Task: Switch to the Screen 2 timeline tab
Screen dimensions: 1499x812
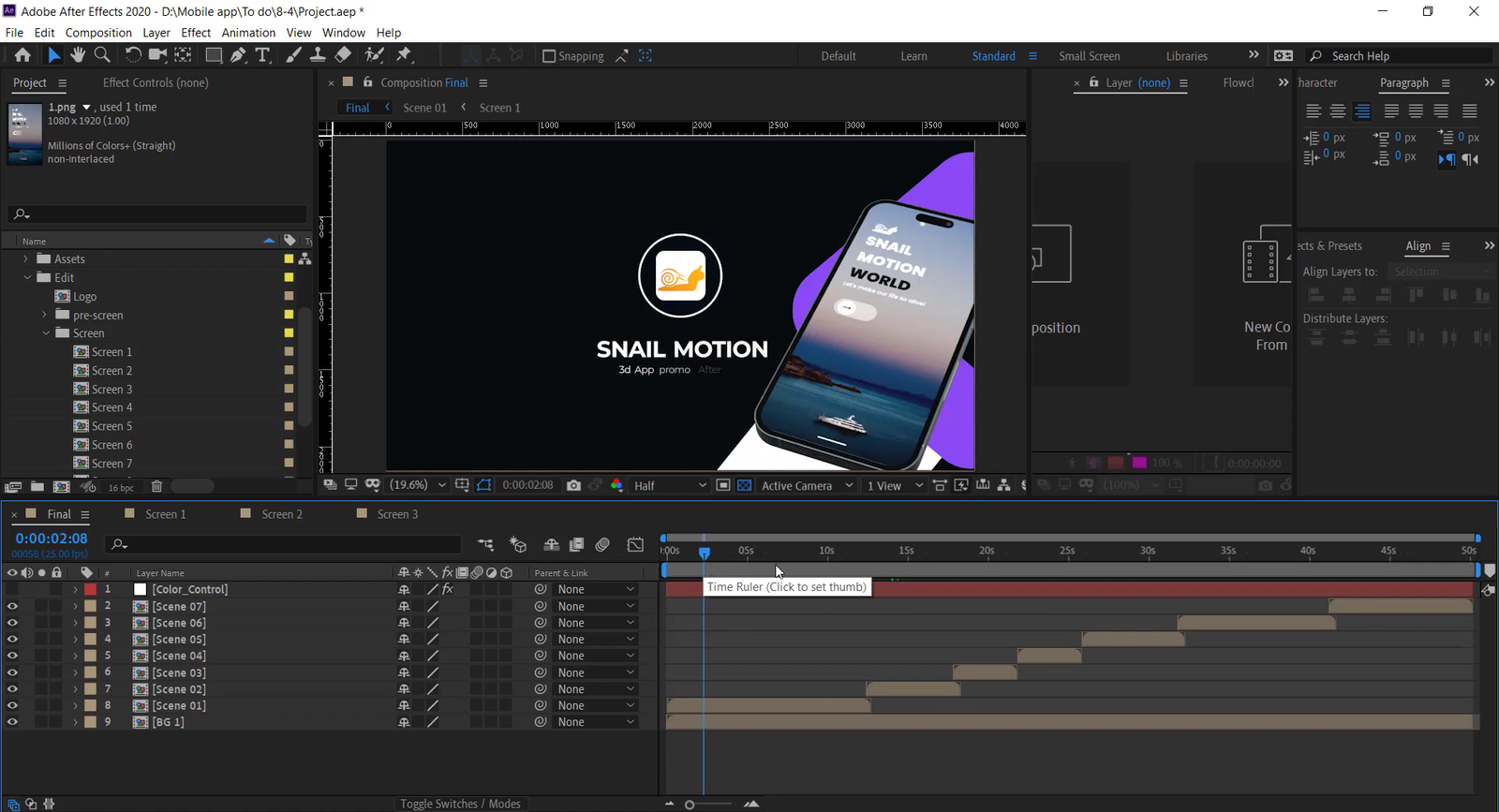Action: (282, 514)
